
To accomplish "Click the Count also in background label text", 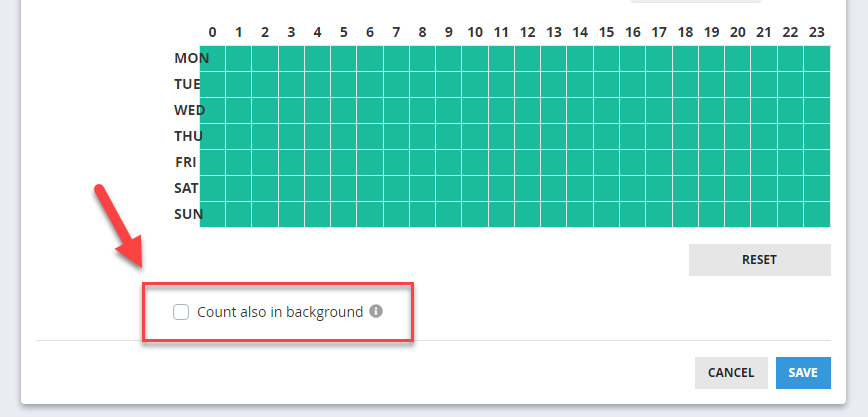I will click(280, 312).
